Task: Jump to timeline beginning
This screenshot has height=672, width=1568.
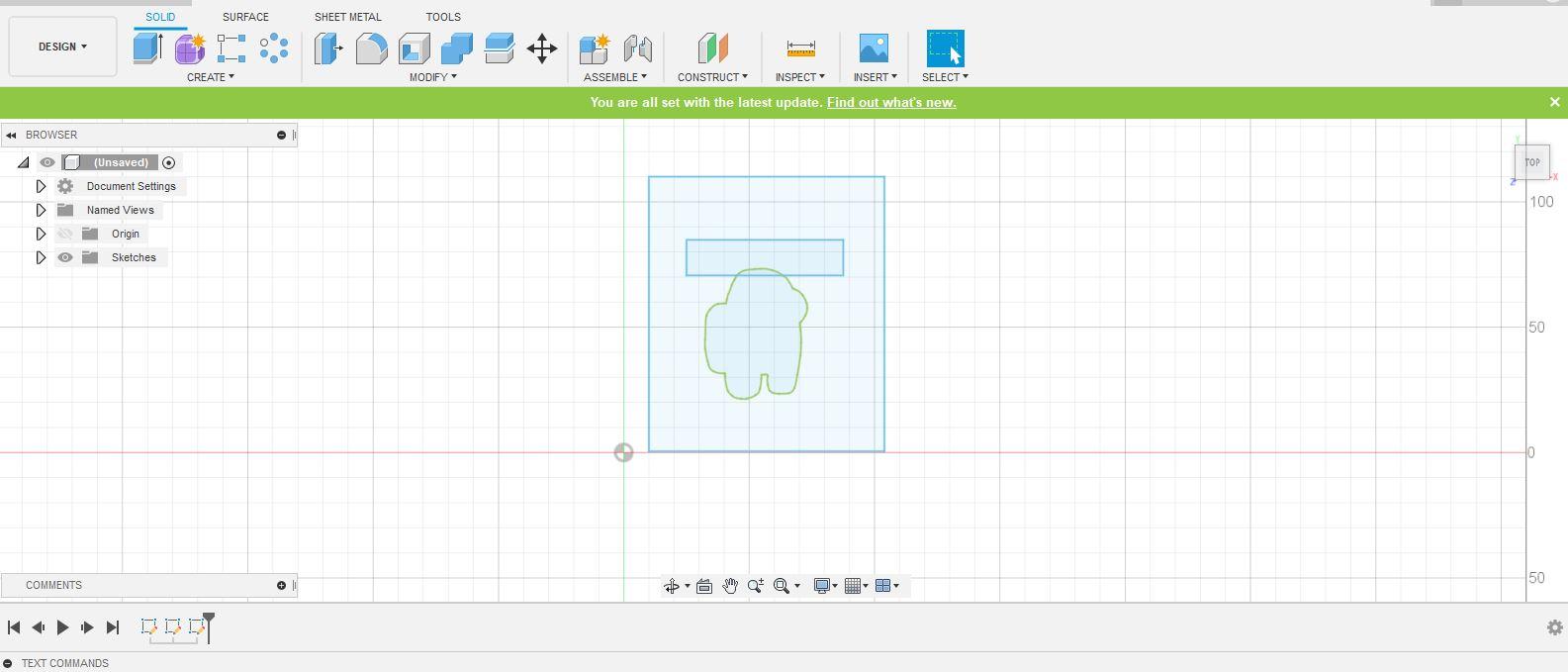Action: click(14, 627)
